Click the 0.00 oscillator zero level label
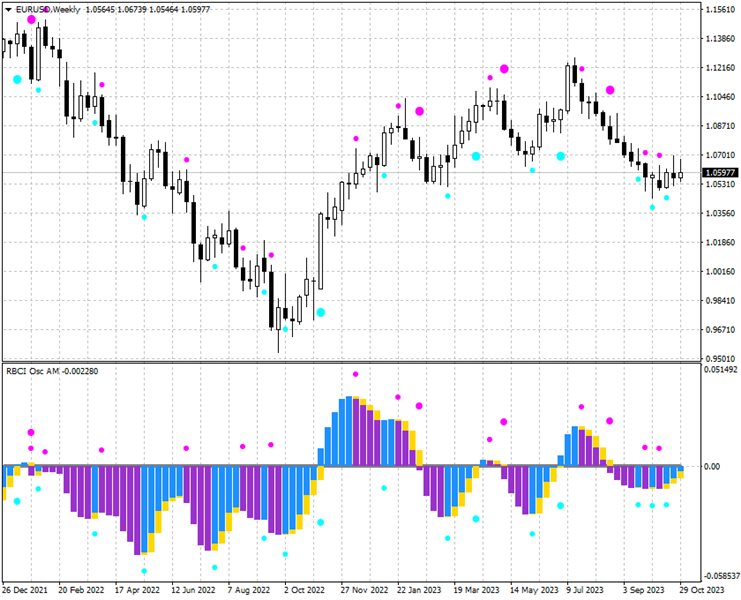Screen dimensions: 741x600 tap(712, 466)
